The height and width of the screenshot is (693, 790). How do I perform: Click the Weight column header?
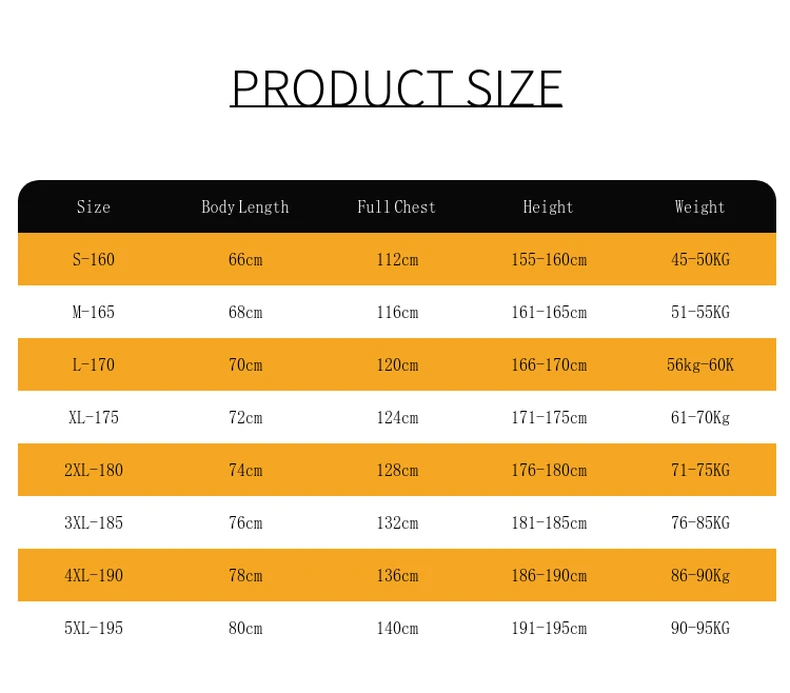pyautogui.click(x=700, y=207)
